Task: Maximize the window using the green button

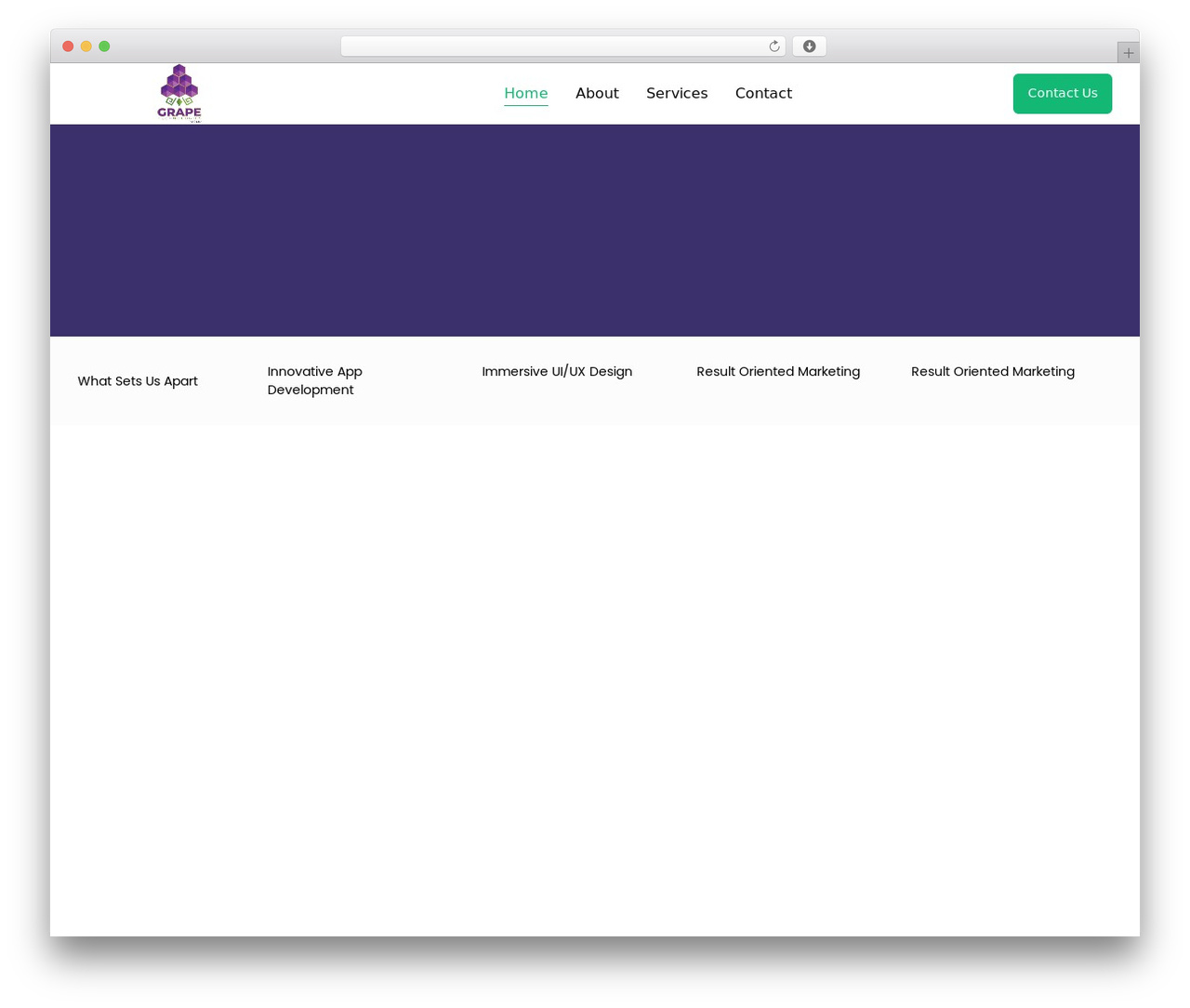Action: (104, 46)
